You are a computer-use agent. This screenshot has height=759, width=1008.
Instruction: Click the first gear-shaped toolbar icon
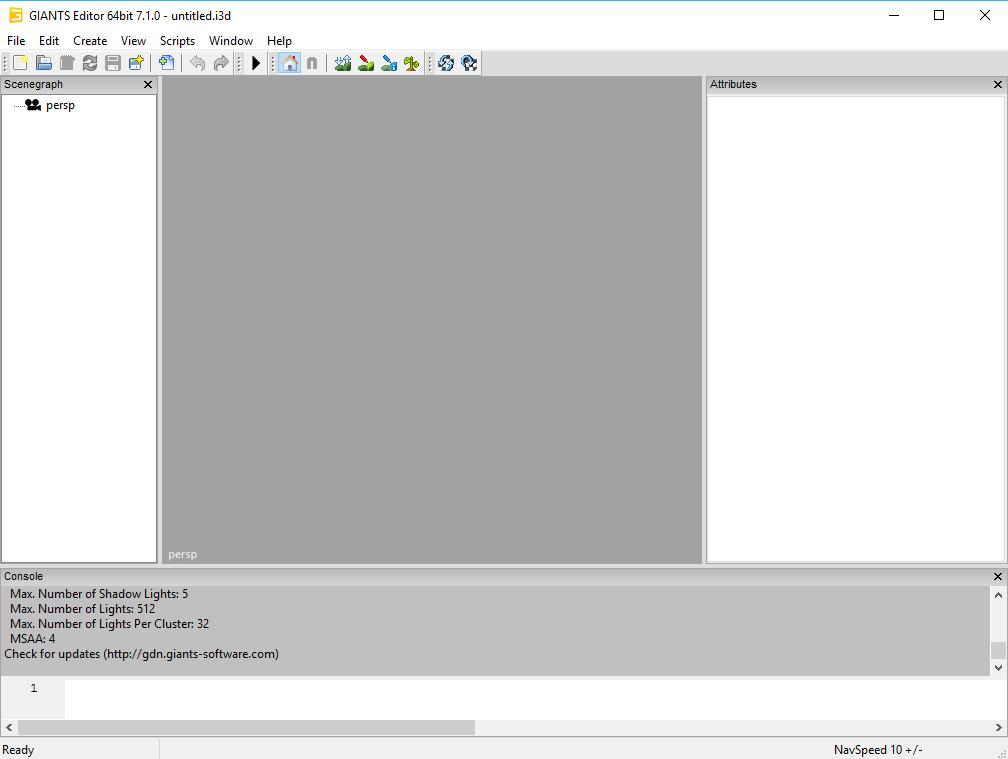446,63
